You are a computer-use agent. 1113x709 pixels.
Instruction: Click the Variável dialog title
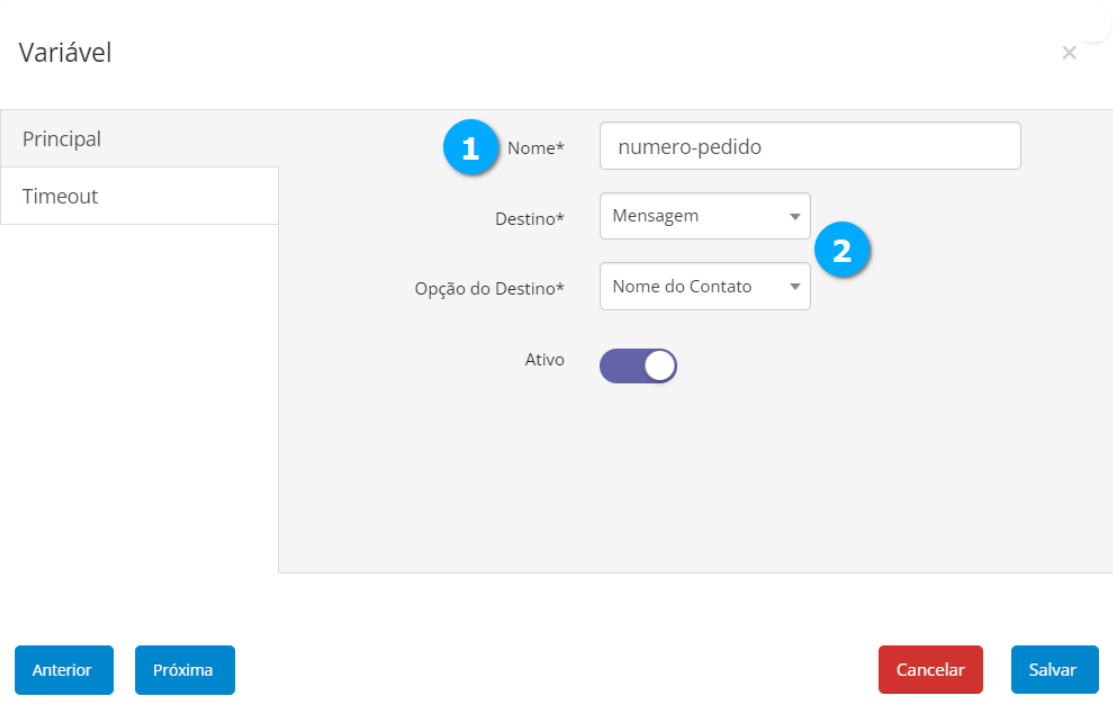[x=65, y=52]
